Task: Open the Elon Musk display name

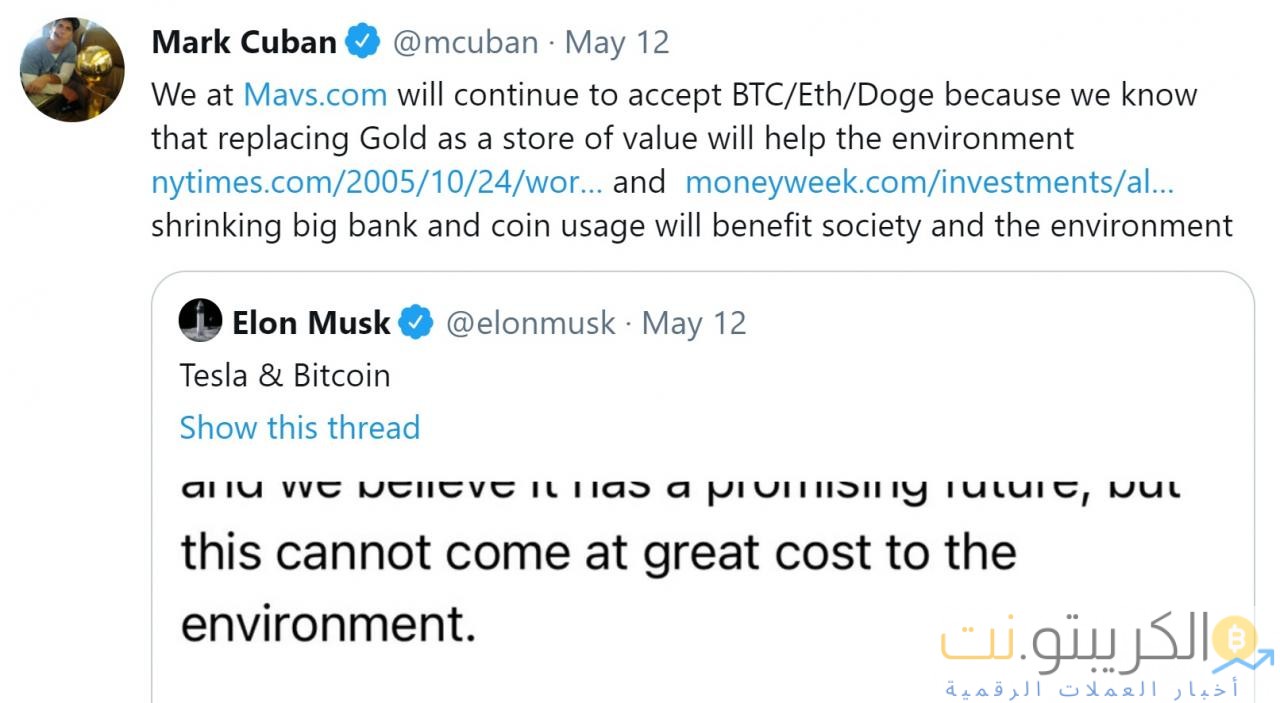Action: [311, 323]
